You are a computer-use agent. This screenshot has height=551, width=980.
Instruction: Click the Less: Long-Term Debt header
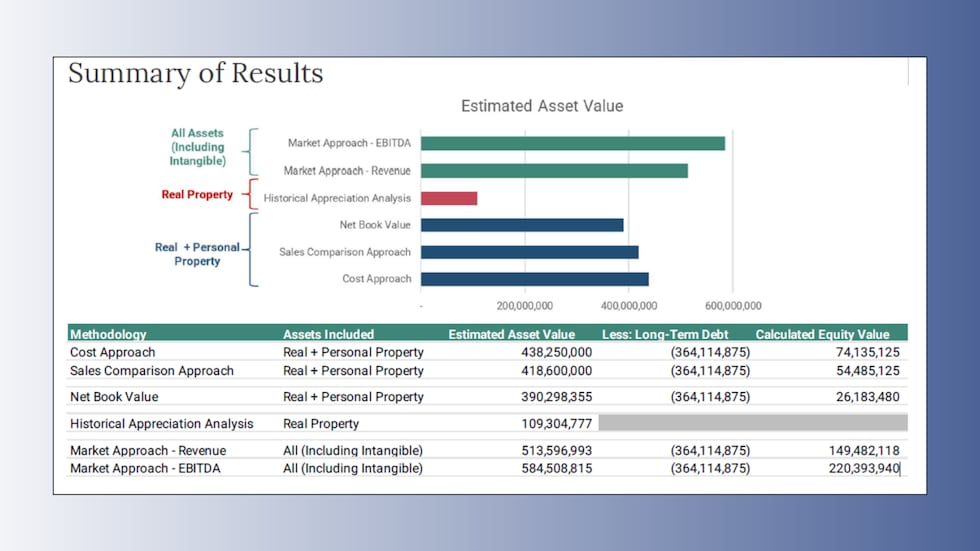pyautogui.click(x=665, y=334)
